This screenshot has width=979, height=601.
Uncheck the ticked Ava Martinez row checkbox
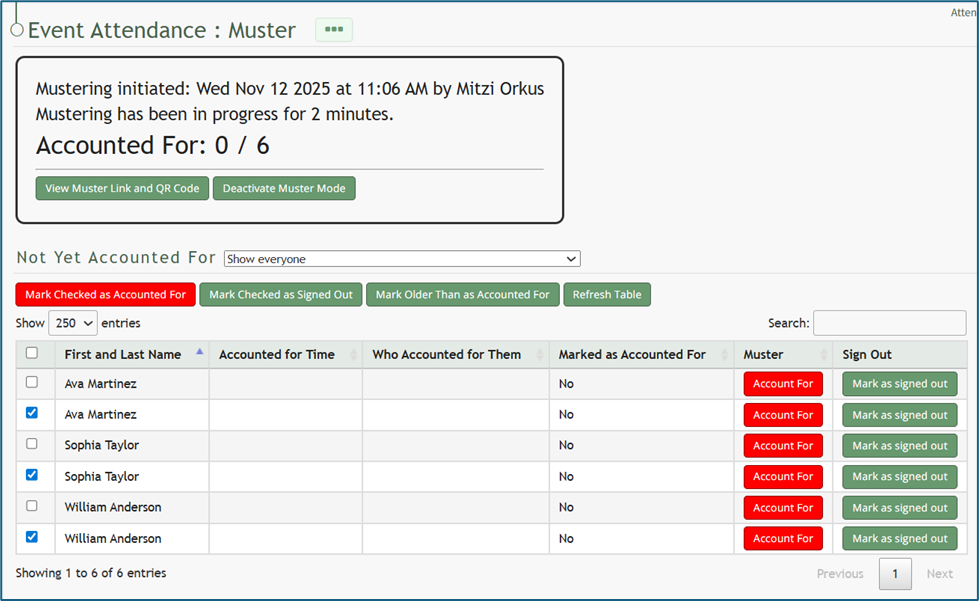click(32, 413)
